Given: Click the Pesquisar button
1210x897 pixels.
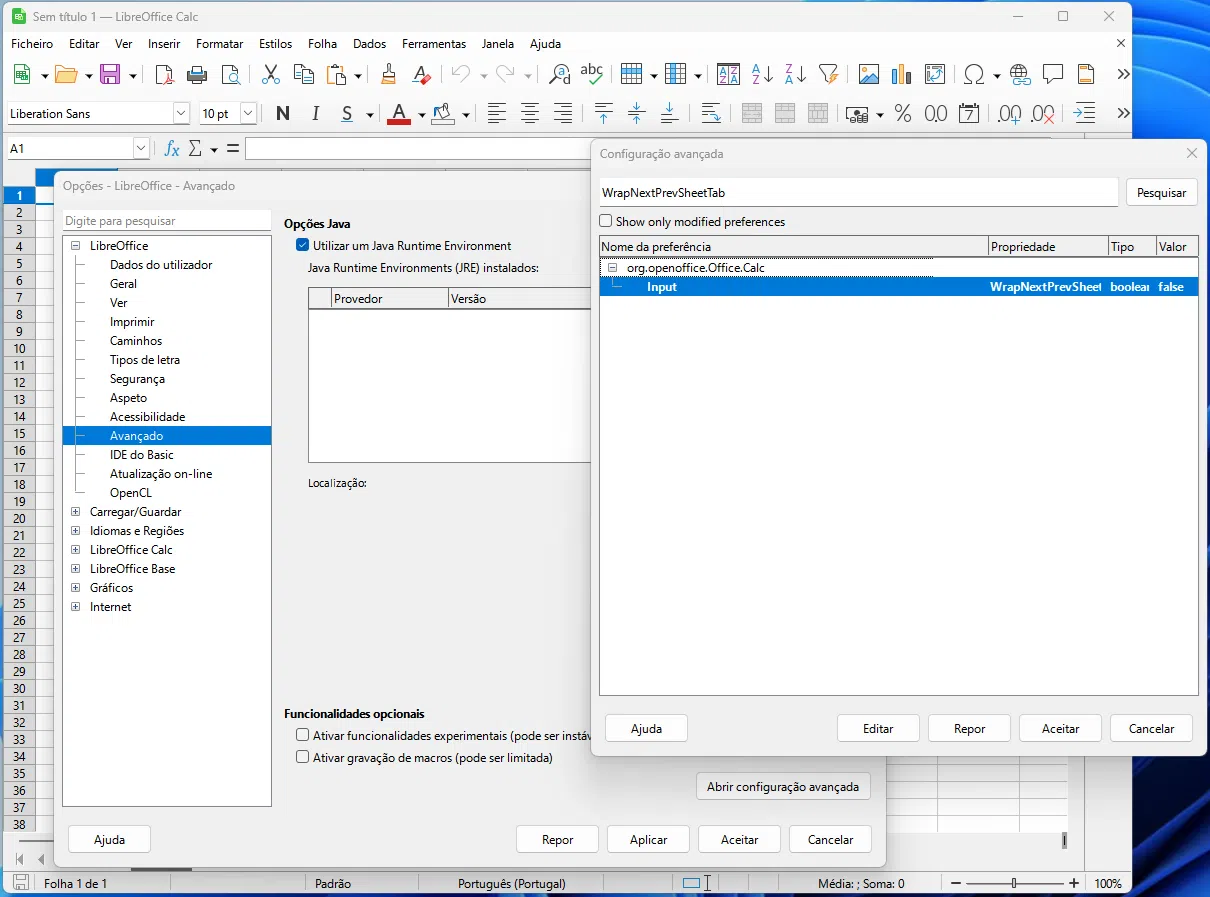Looking at the screenshot, I should [1161, 193].
